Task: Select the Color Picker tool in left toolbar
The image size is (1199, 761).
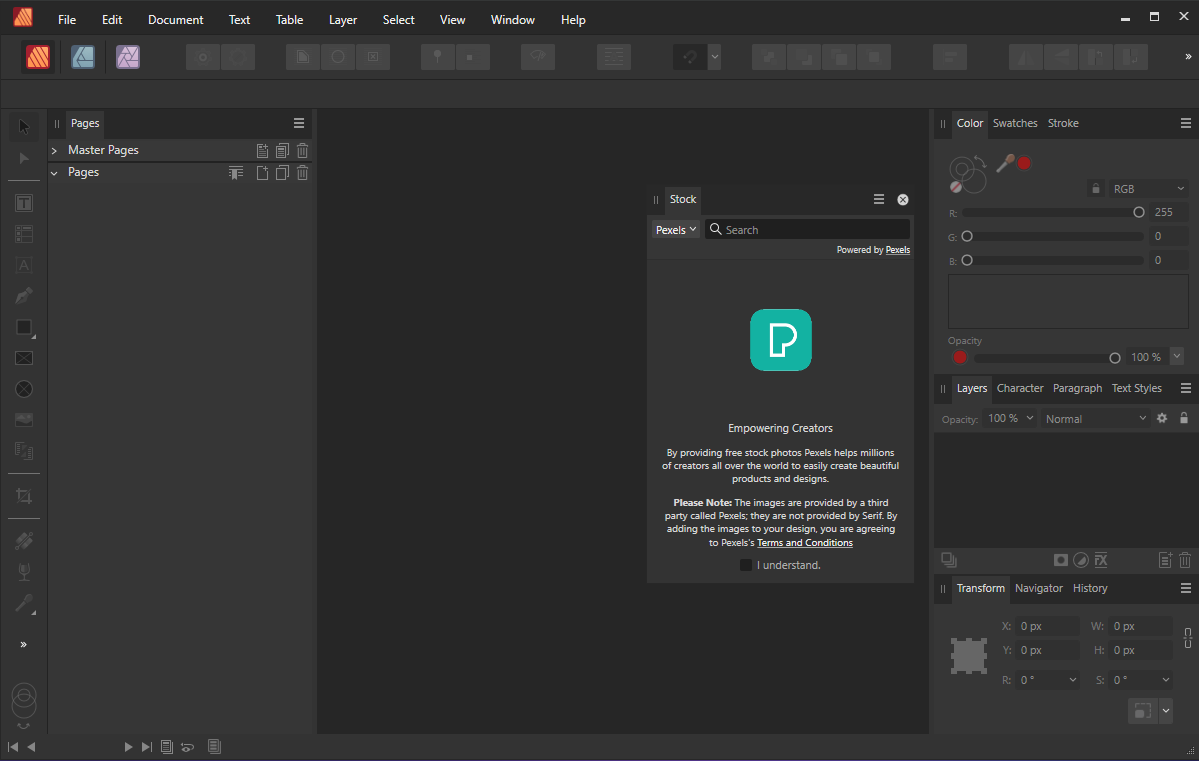Action: click(24, 604)
